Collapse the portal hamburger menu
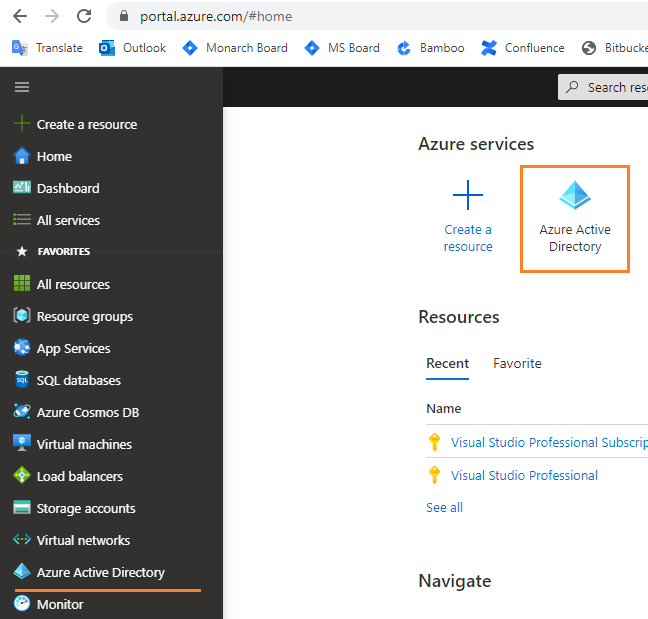648x619 pixels. 21,87
